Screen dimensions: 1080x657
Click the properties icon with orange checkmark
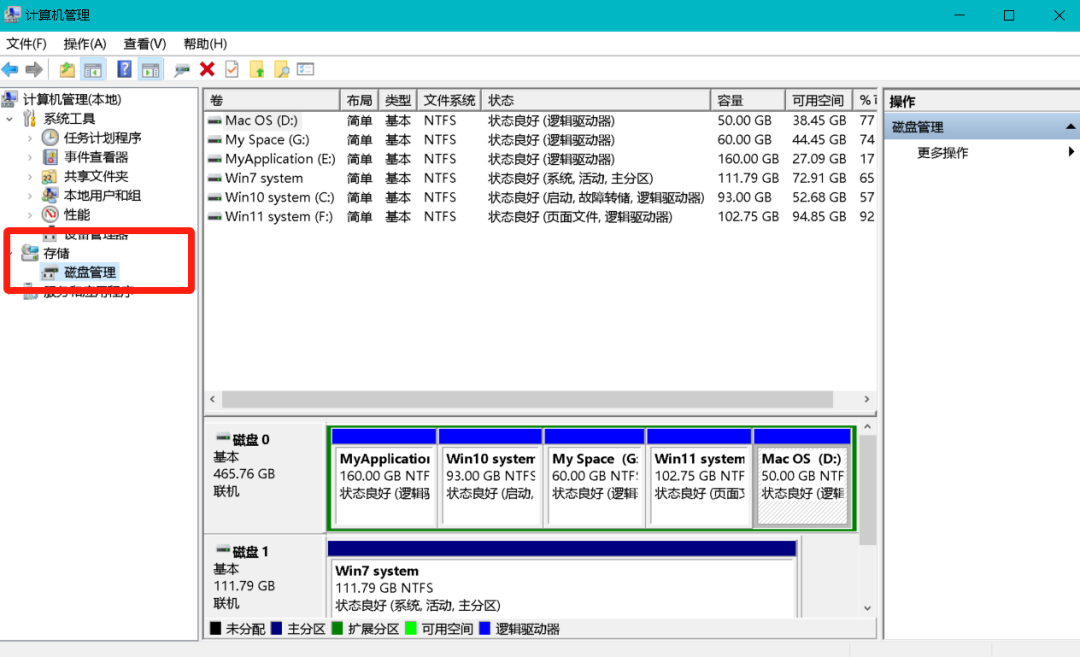232,69
